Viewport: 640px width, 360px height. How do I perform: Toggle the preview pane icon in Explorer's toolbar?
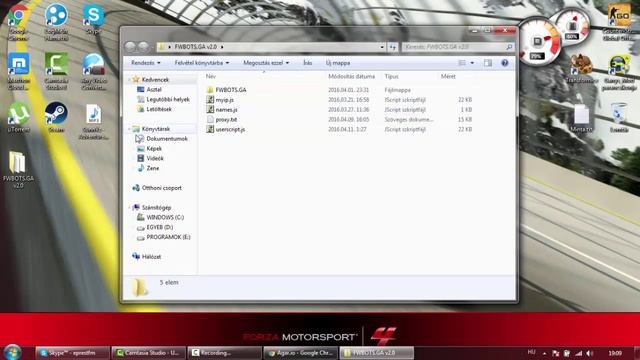point(488,63)
